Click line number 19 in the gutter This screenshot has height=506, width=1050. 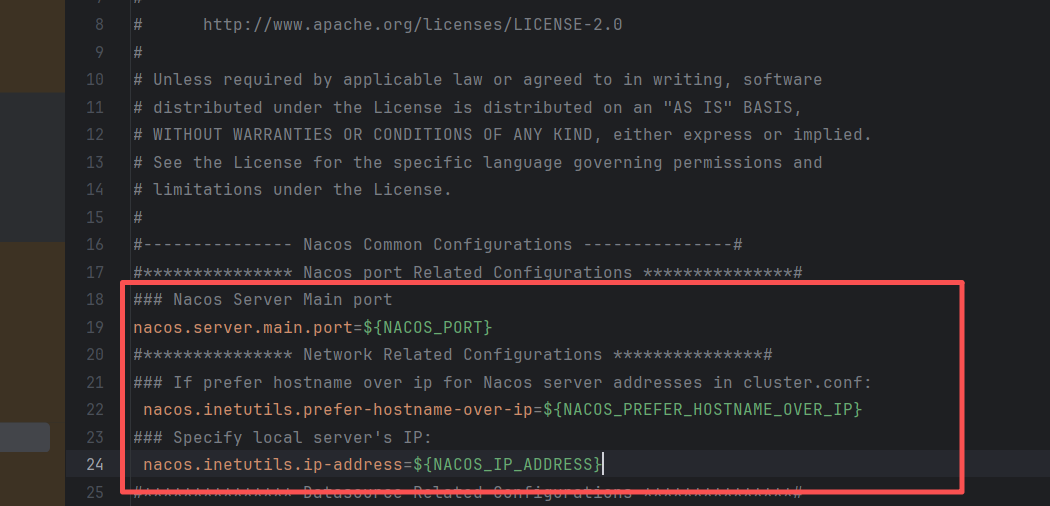[95, 327]
